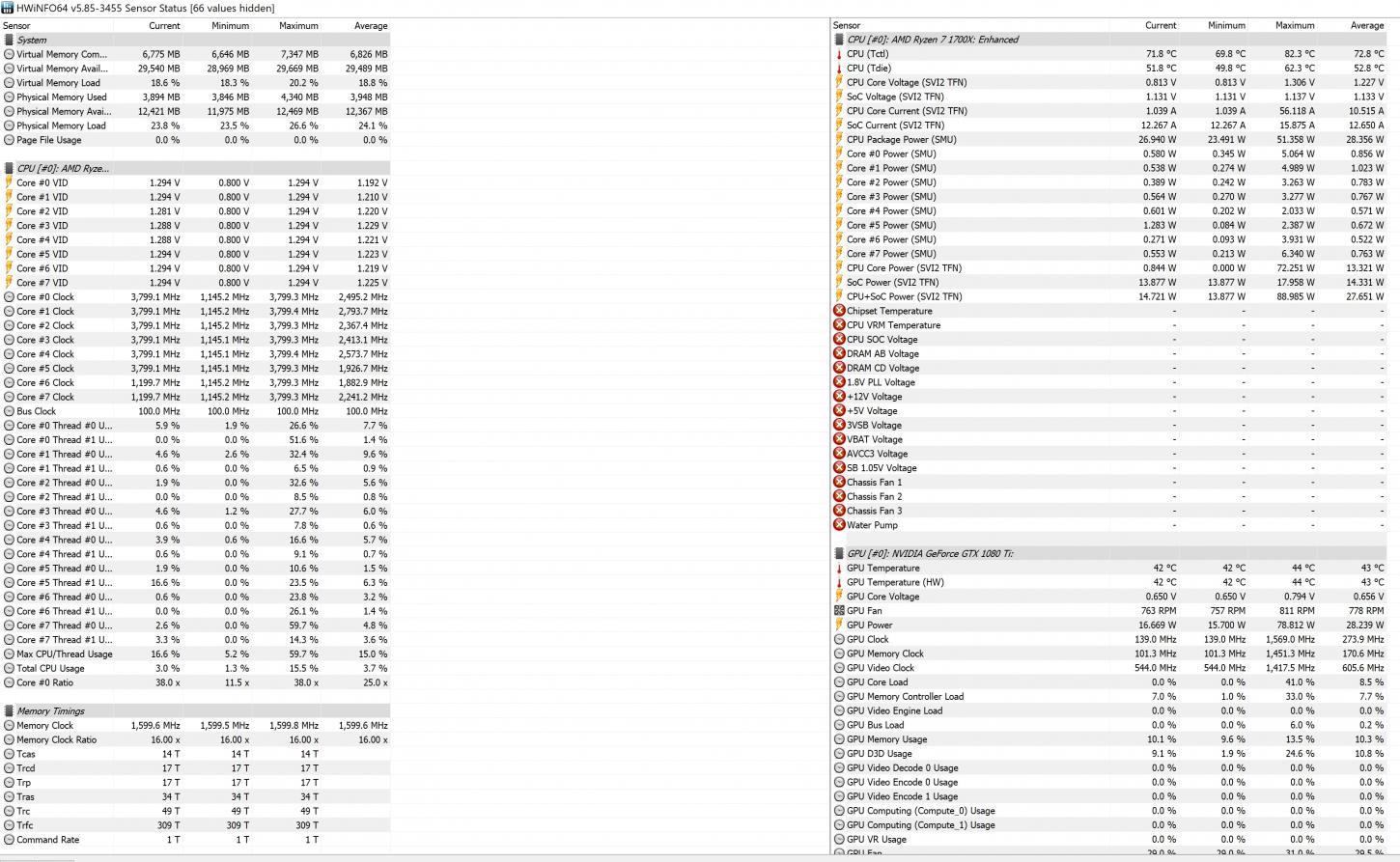The height and width of the screenshot is (862, 1400).
Task: Collapse the Memory Timings group header
Action: (x=196, y=711)
